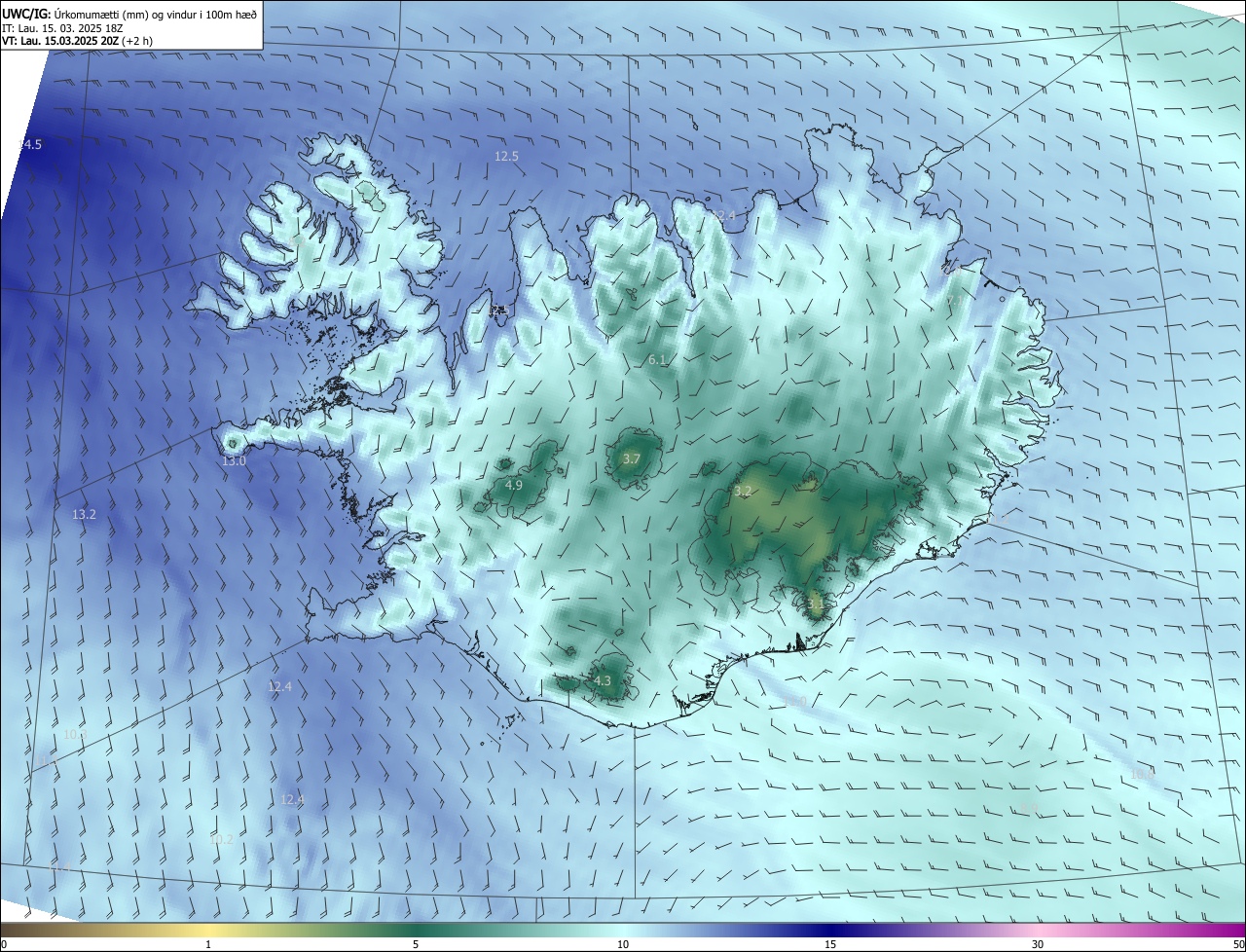1246x952 pixels.
Task: Click the 4.9 value label
Action: pos(514,485)
